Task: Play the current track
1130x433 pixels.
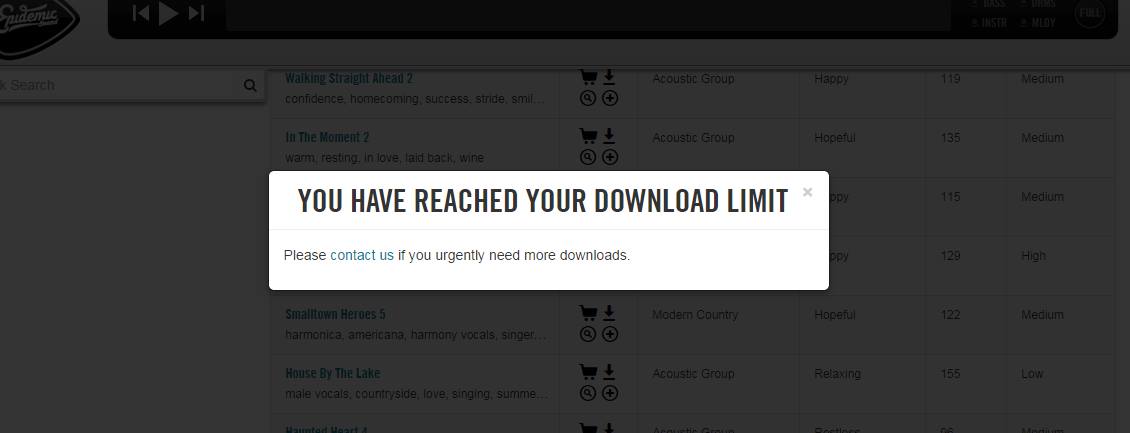Action: pos(168,13)
